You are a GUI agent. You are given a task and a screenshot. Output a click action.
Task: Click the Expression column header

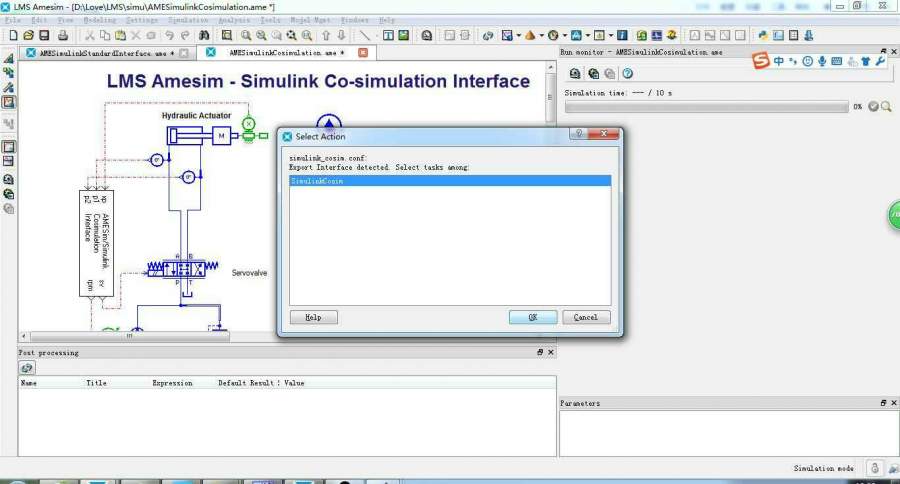coord(172,383)
